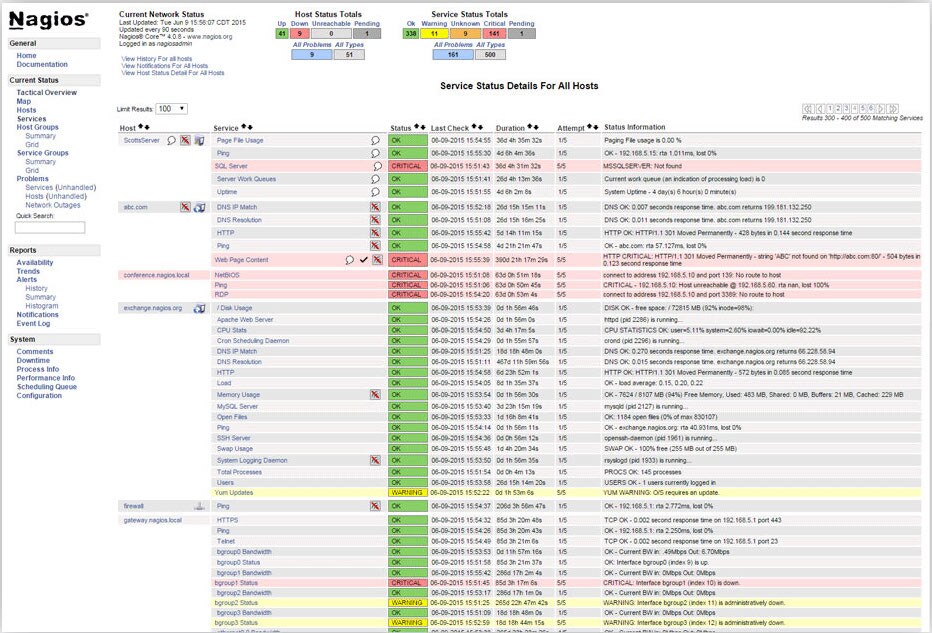The height and width of the screenshot is (633, 932).
Task: Sort ascending using Duration column up arrow
Action: point(530,127)
